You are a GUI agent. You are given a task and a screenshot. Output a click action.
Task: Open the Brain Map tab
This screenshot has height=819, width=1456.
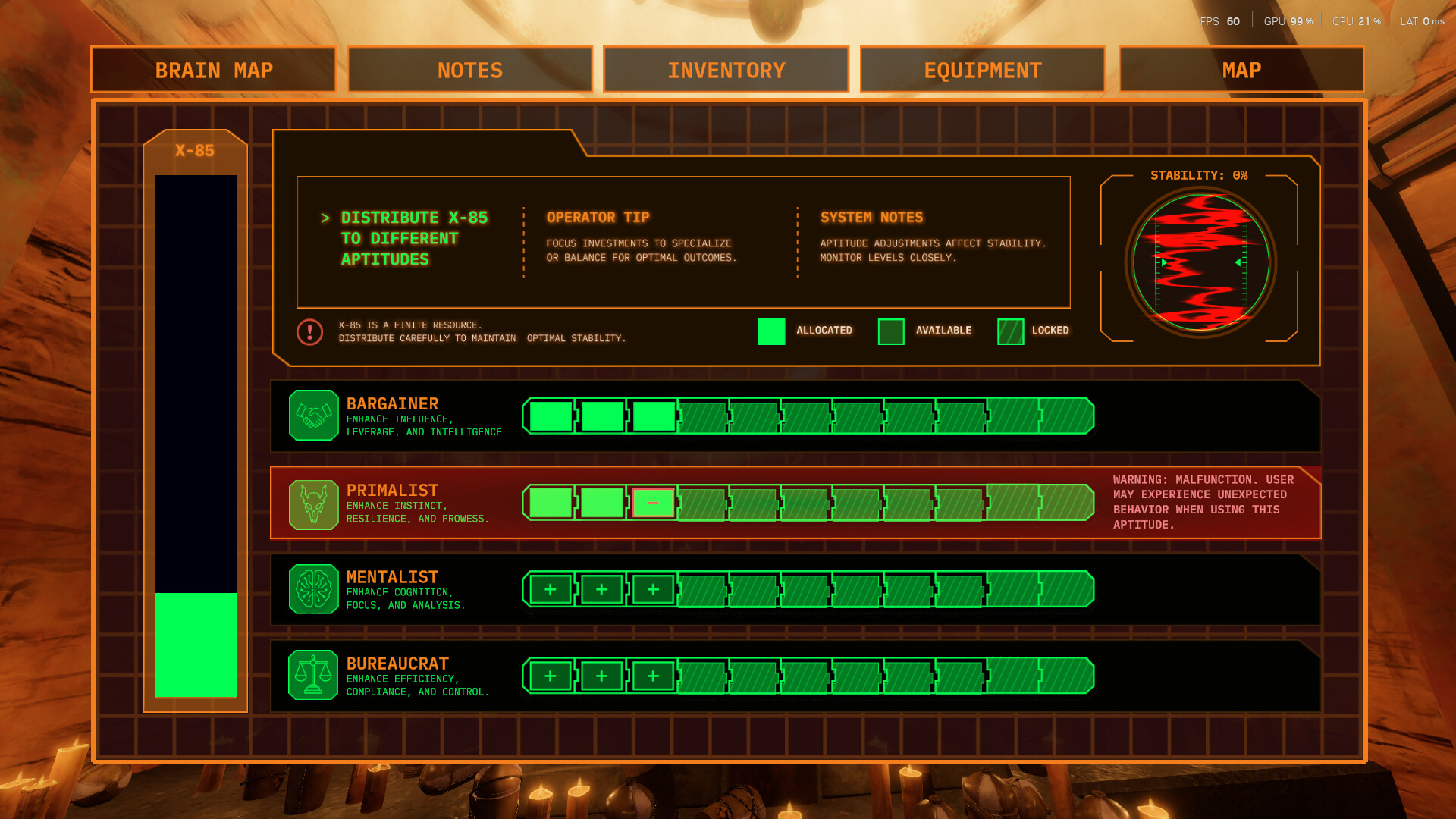(213, 70)
